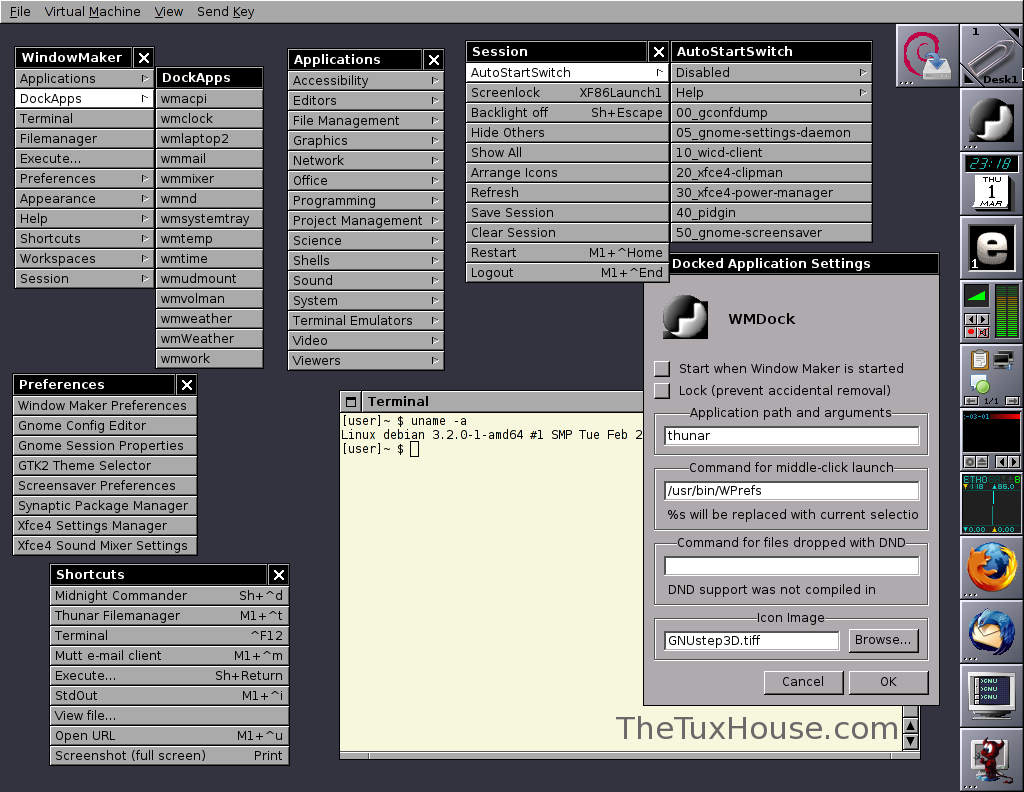Open the Virtual Machine menu

(x=92, y=12)
